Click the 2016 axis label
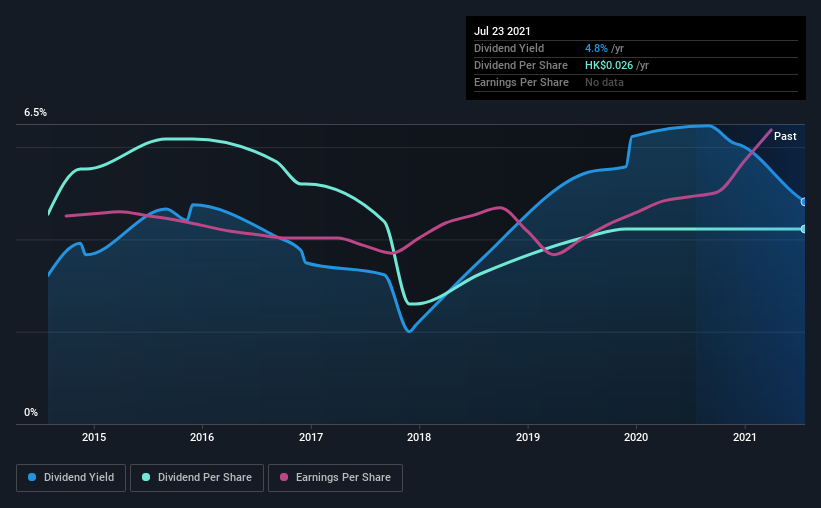 [202, 437]
